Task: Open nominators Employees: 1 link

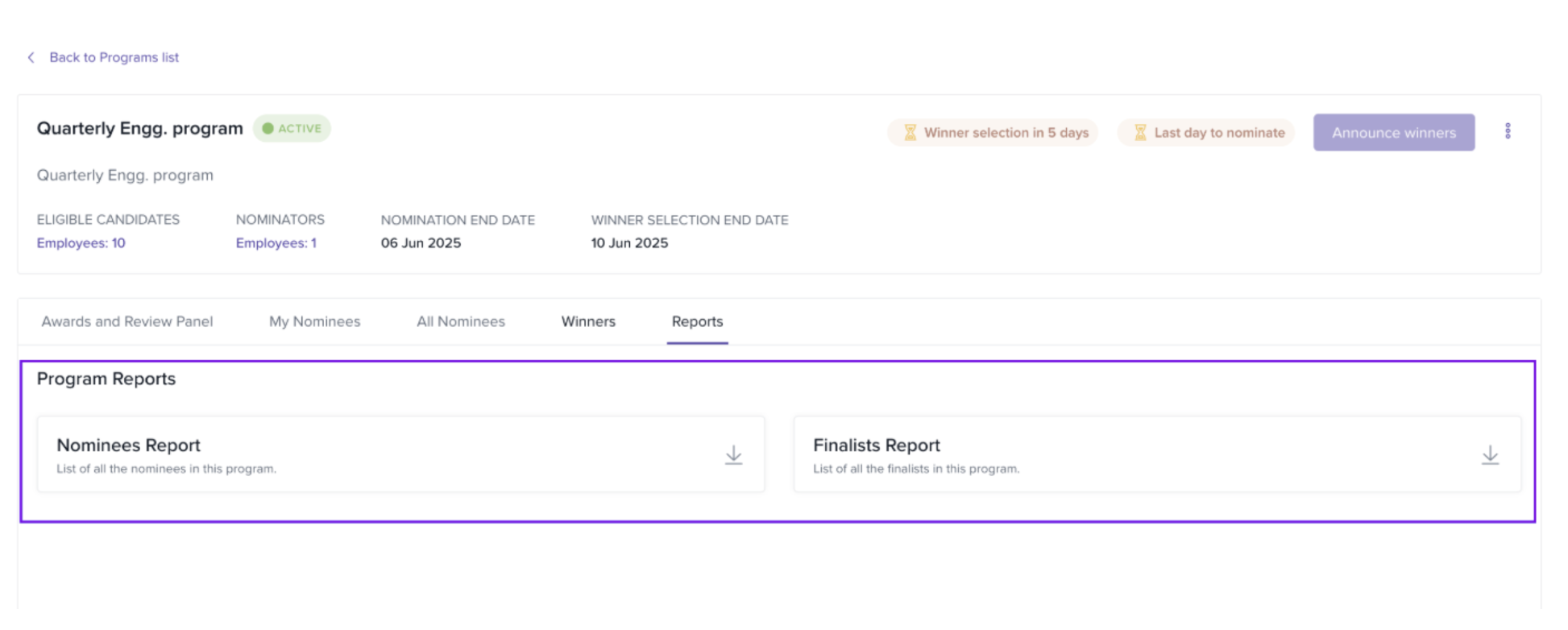Action: click(x=276, y=243)
